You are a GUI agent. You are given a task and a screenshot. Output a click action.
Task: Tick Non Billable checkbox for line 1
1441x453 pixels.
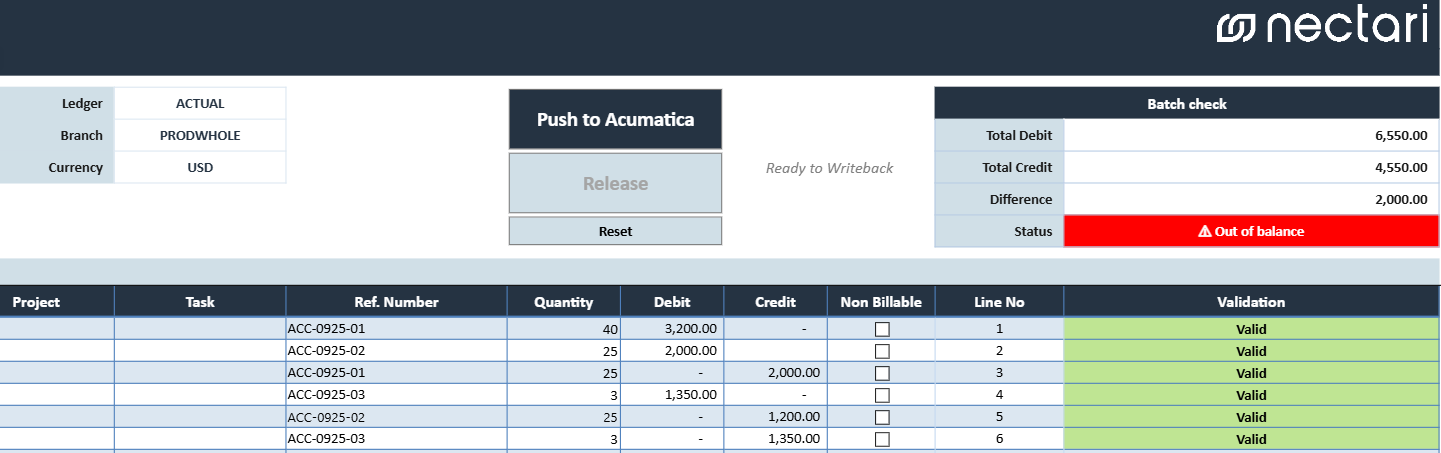click(x=882, y=329)
